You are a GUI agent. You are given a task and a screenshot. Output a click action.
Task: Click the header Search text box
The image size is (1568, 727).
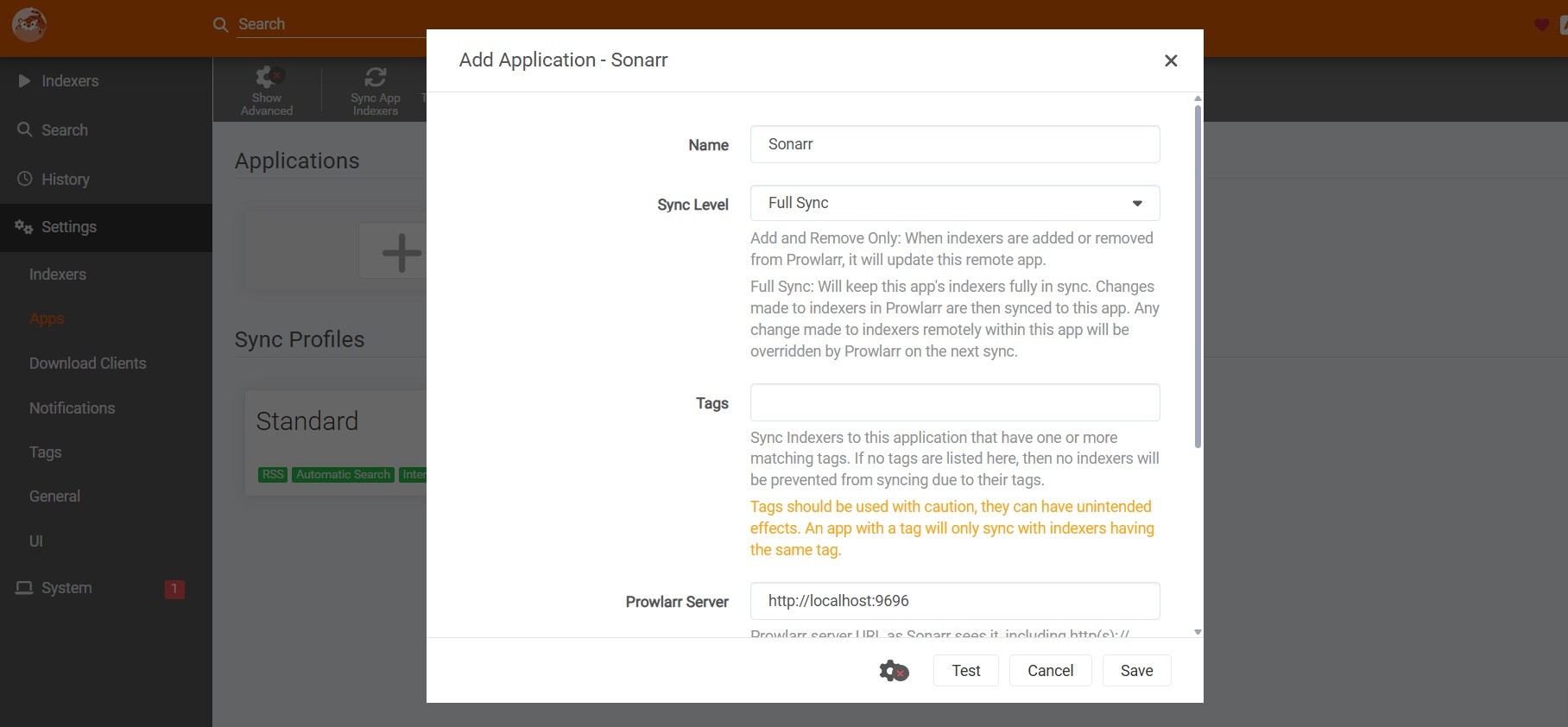(x=332, y=24)
